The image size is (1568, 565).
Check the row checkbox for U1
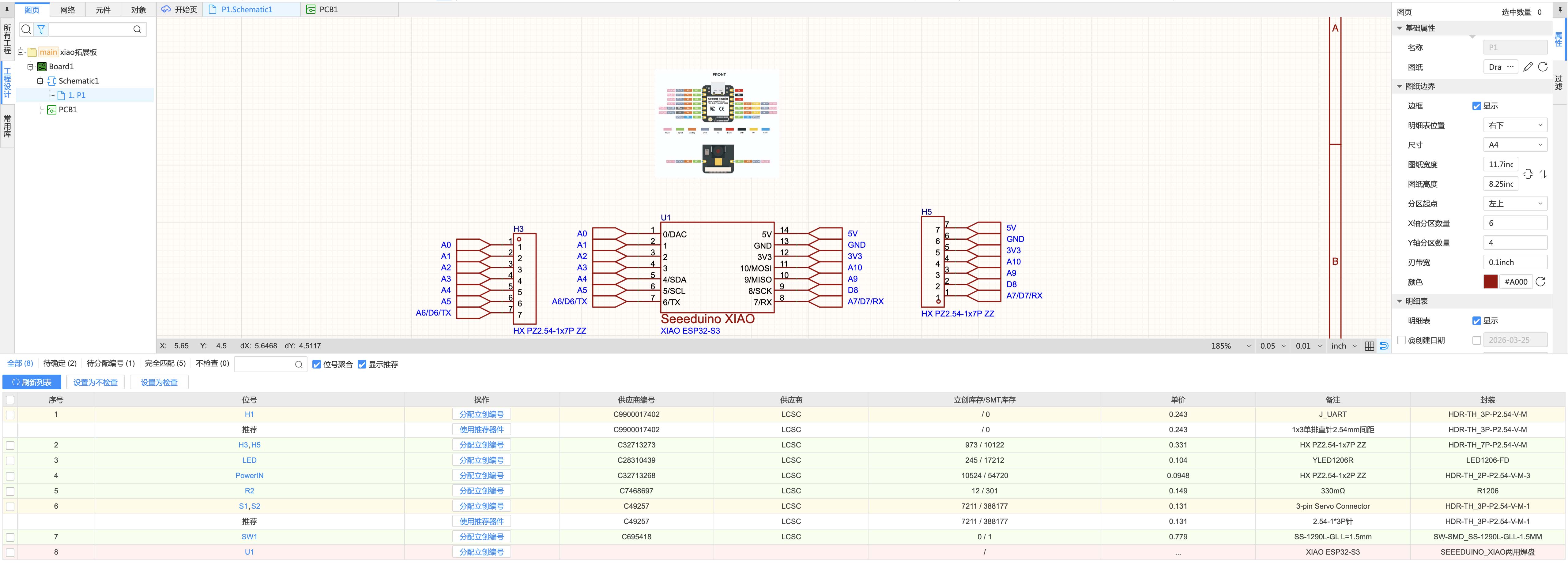point(10,552)
